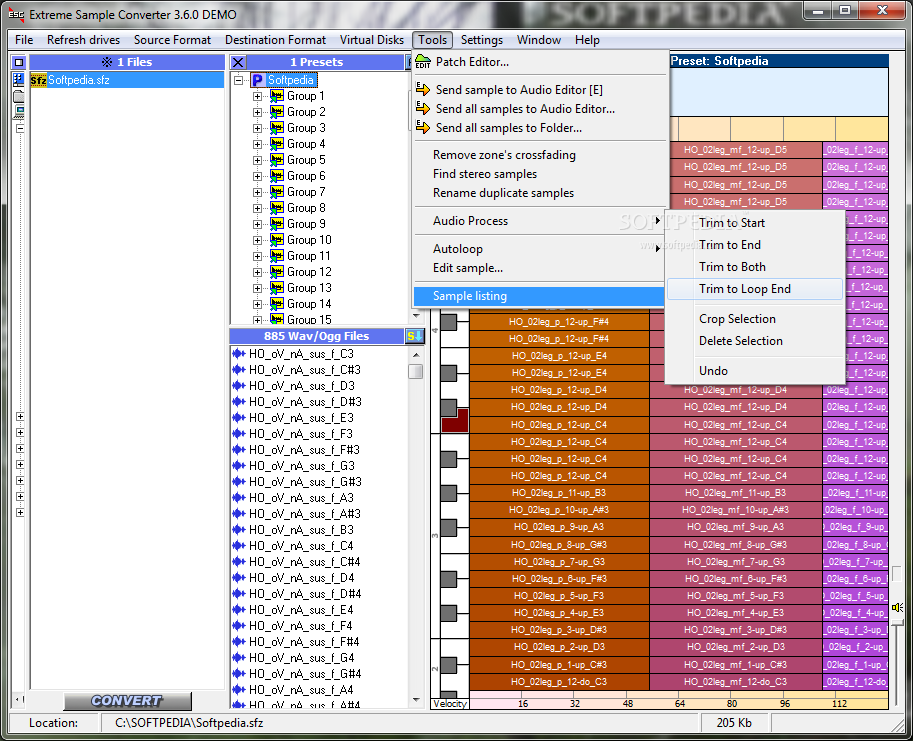Viewport: 913px width, 741px height.
Task: Click the waveform icon of HO_oV_nA_sus_f_C4
Action: click(x=239, y=545)
